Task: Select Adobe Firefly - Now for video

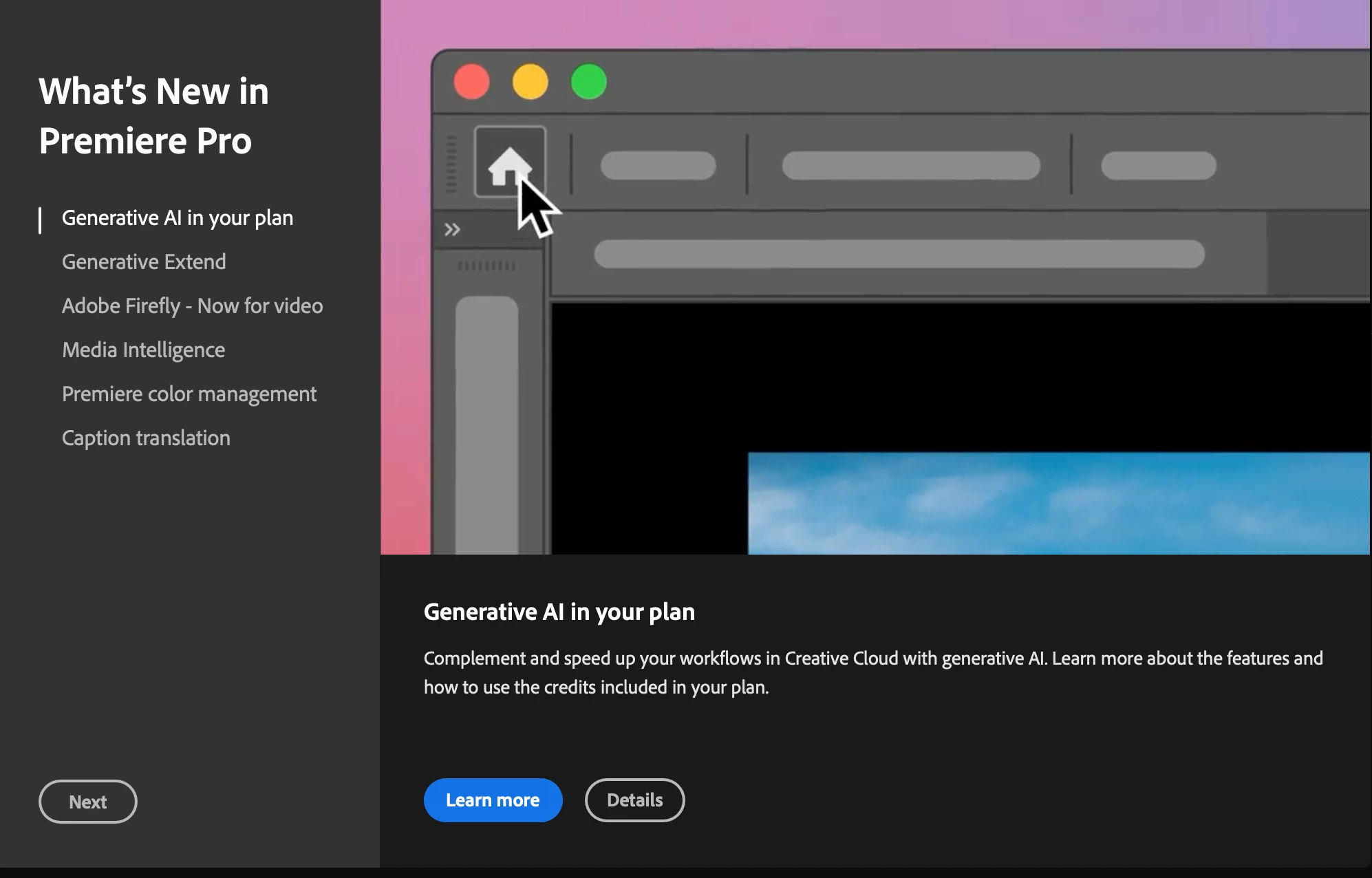Action: click(192, 306)
